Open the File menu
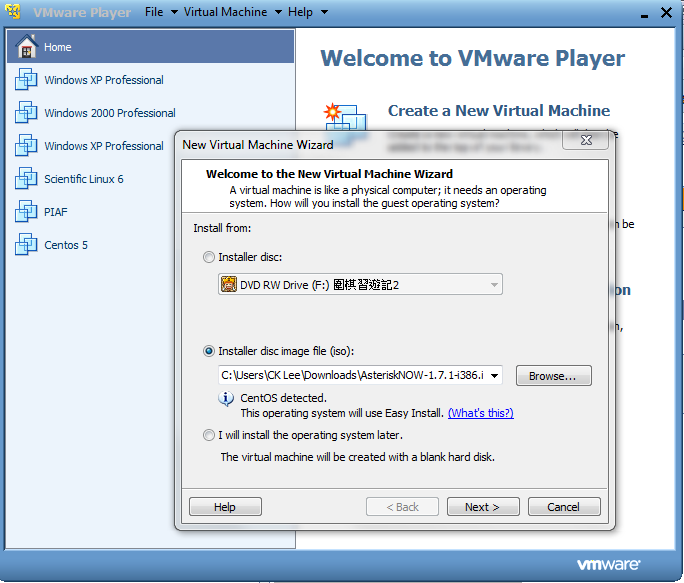 (161, 12)
